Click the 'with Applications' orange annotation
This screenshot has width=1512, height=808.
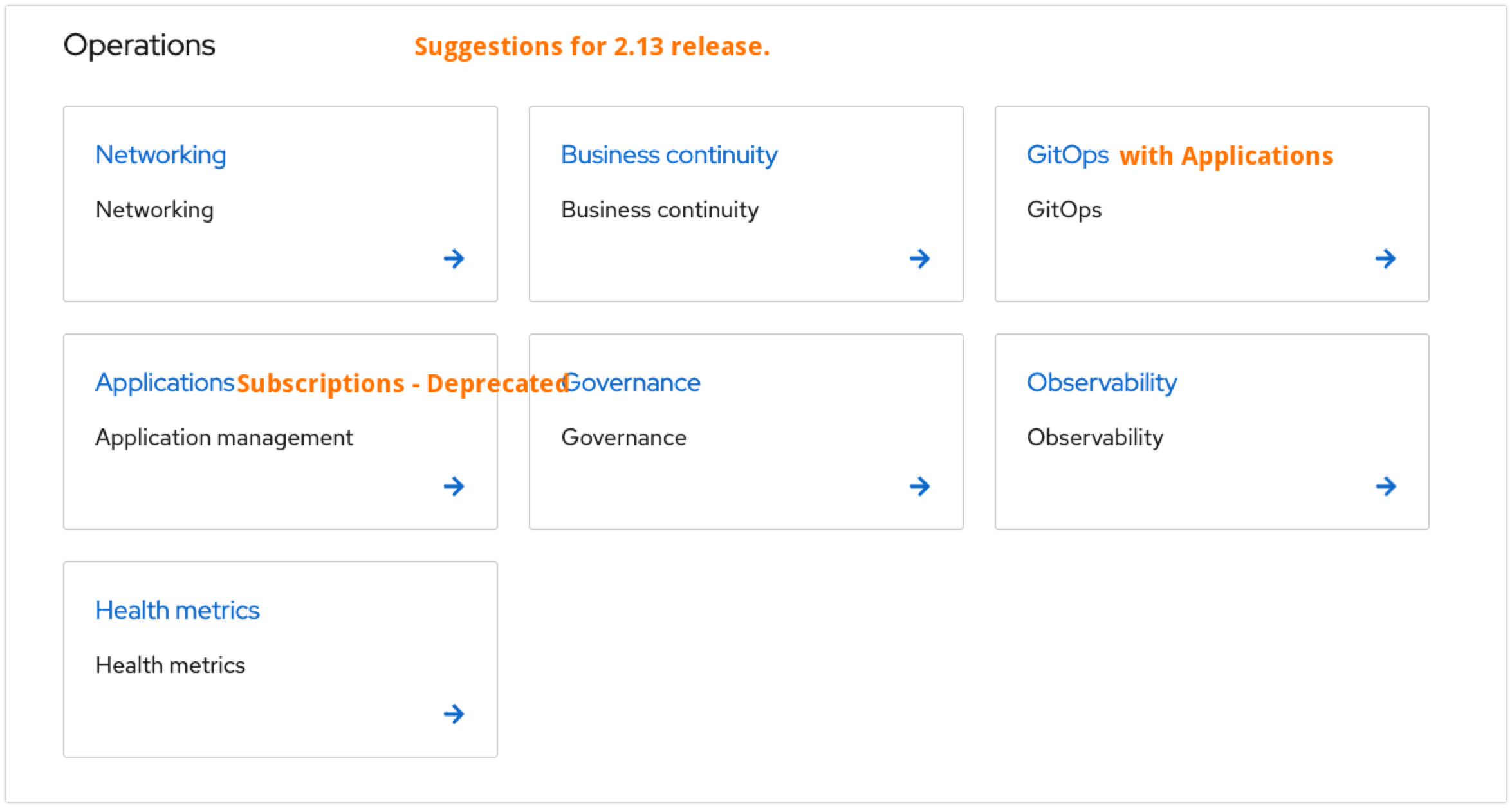1226,156
